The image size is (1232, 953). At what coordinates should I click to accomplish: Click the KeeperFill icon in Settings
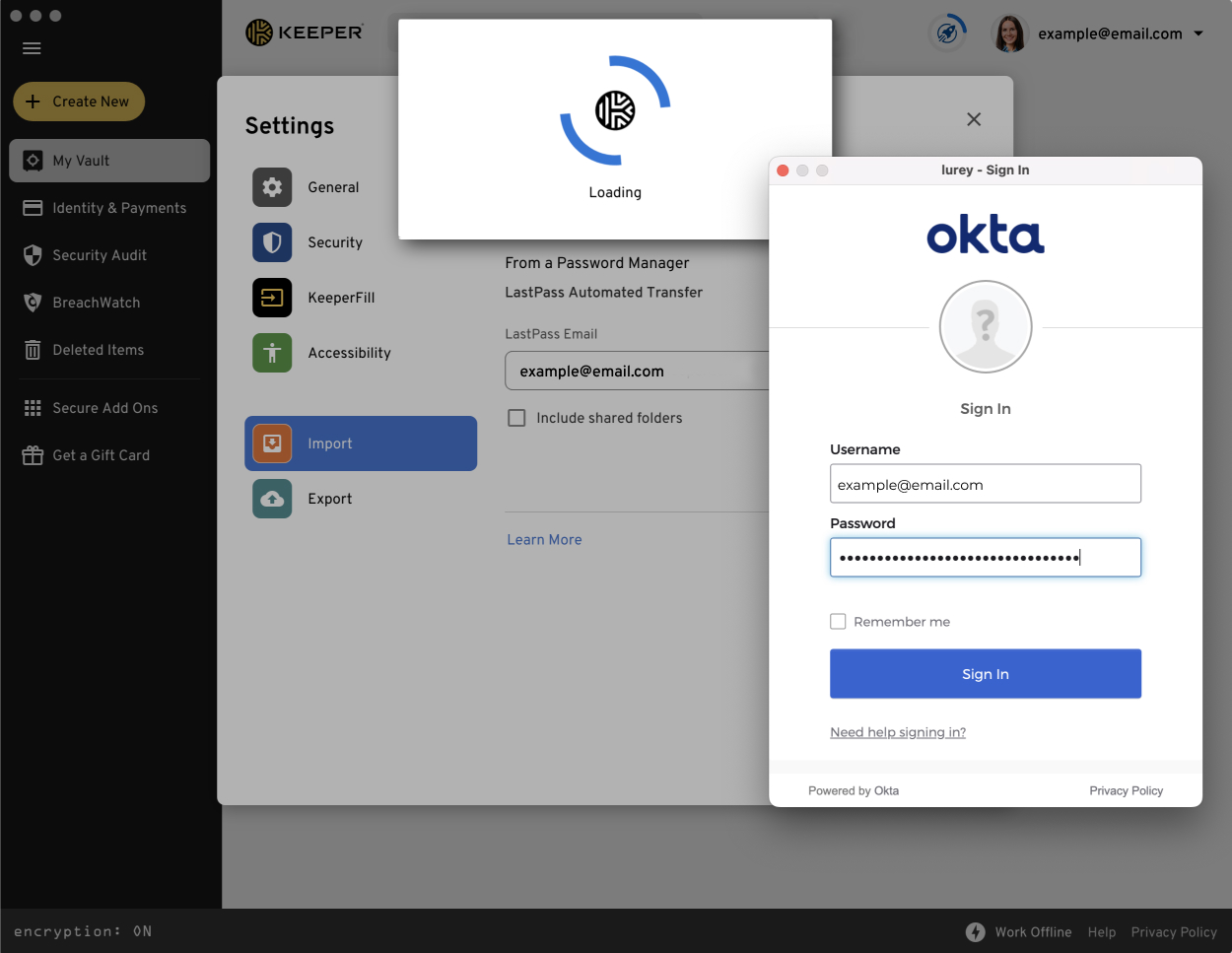tap(272, 298)
